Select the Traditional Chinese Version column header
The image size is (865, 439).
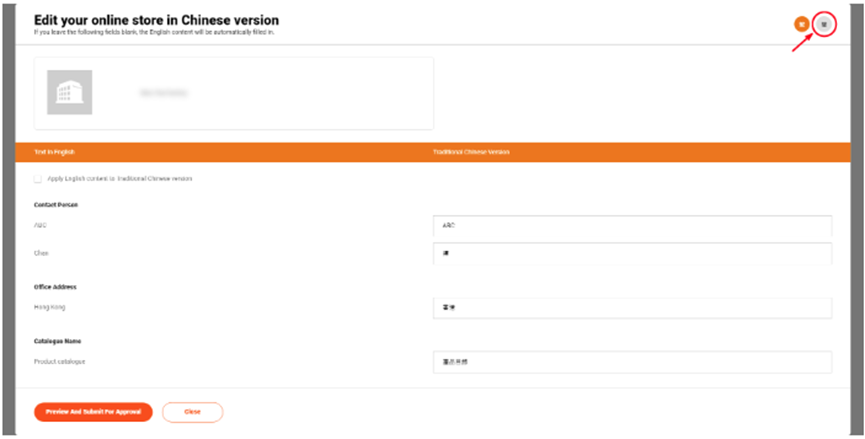(471, 152)
